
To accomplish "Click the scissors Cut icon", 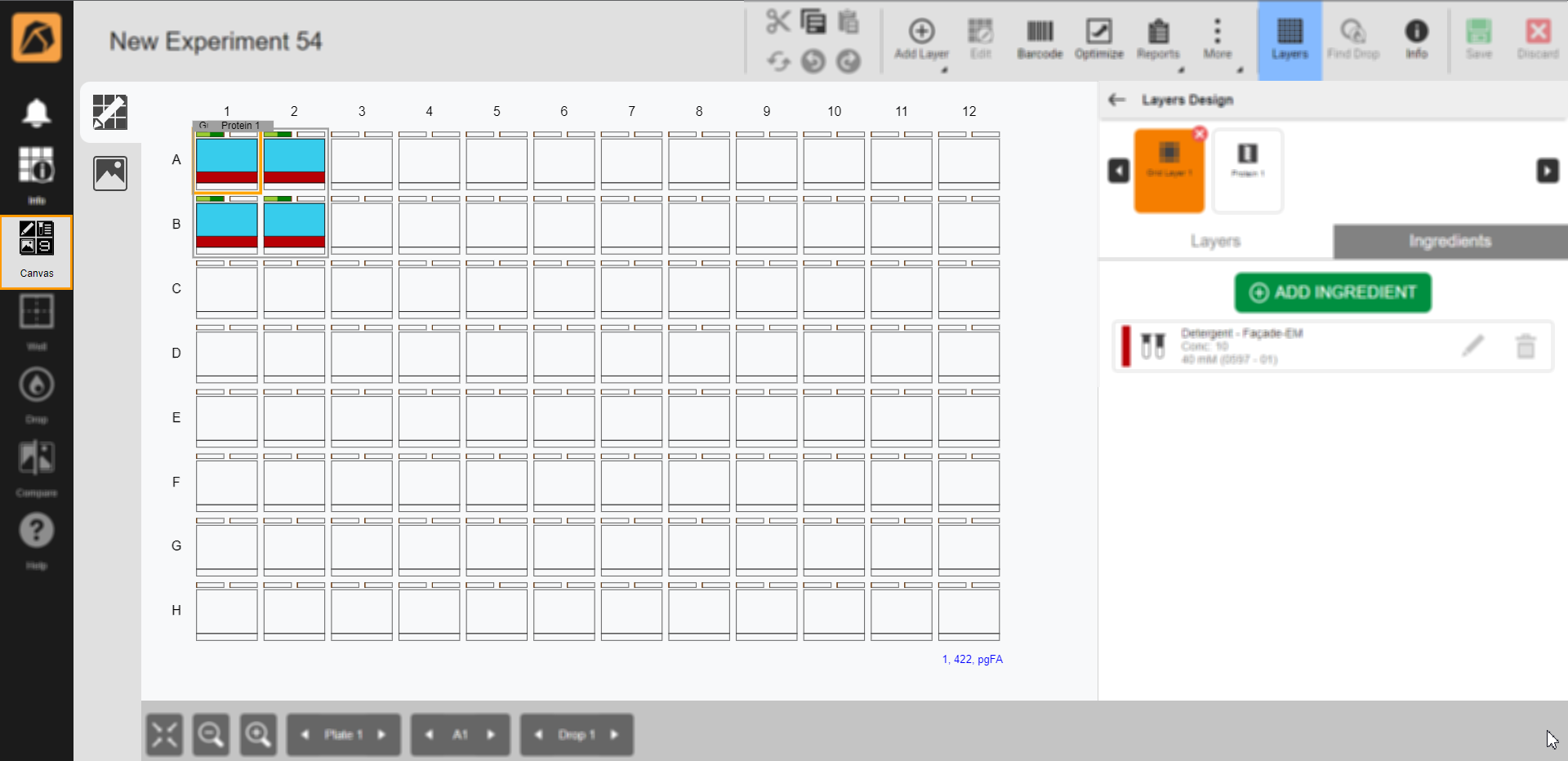I will [777, 21].
